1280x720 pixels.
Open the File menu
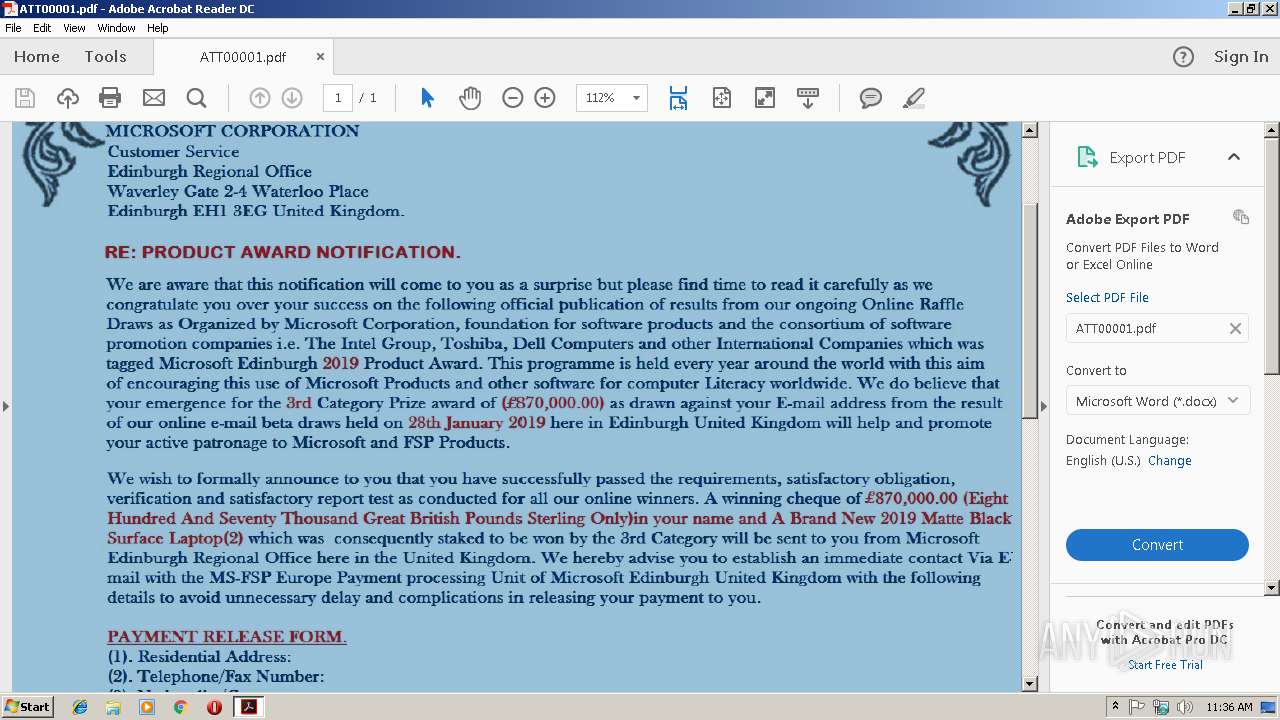(x=13, y=28)
